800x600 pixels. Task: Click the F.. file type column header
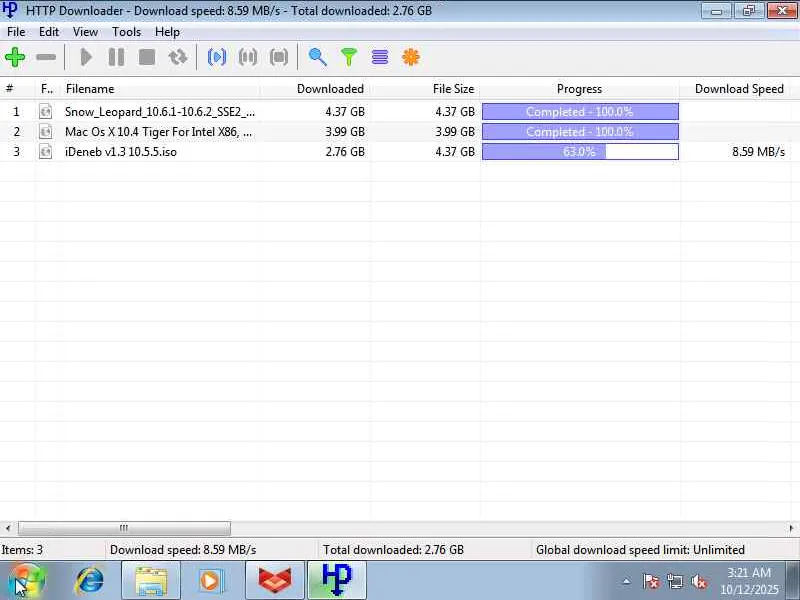click(x=48, y=89)
